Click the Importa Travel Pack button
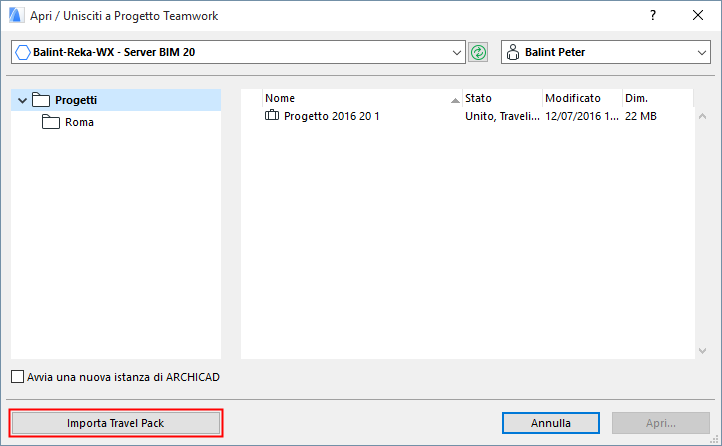The width and height of the screenshot is (722, 446). pyautogui.click(x=115, y=423)
